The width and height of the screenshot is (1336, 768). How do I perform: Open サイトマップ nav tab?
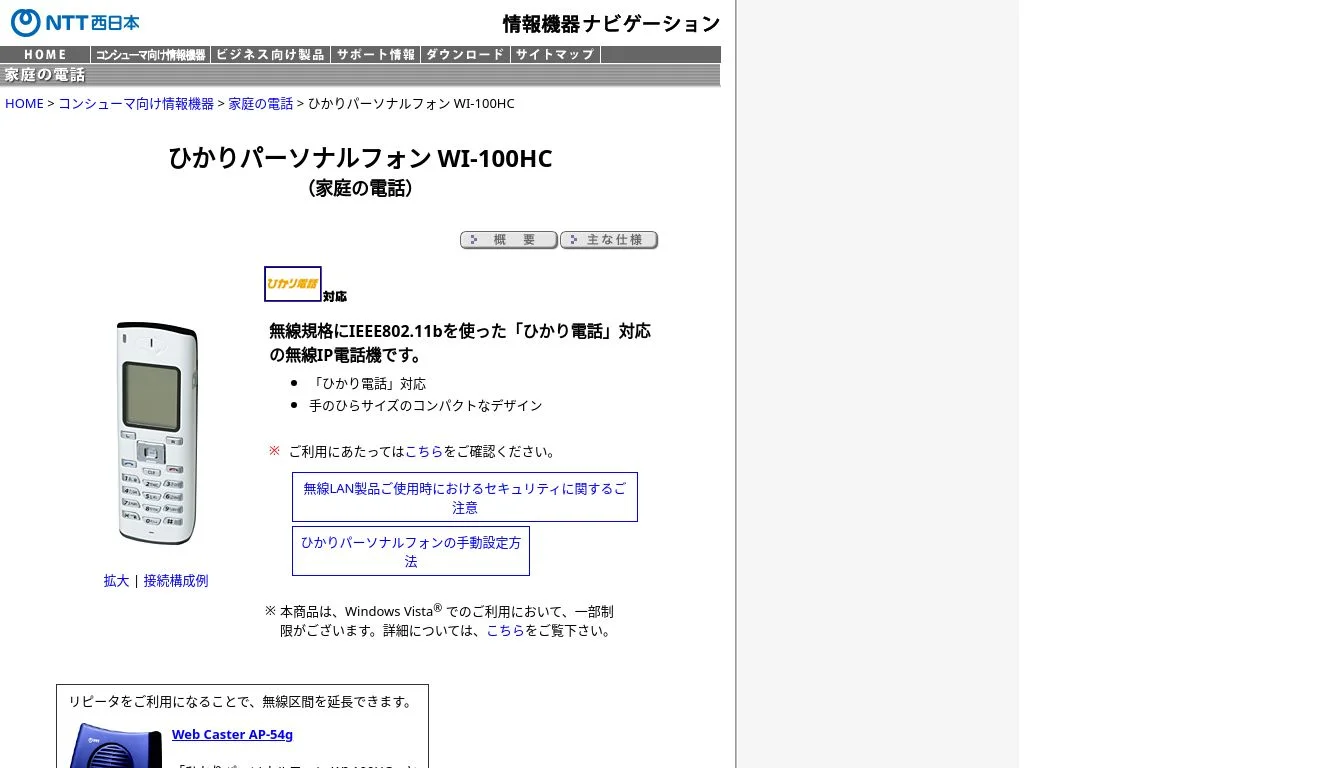point(555,55)
